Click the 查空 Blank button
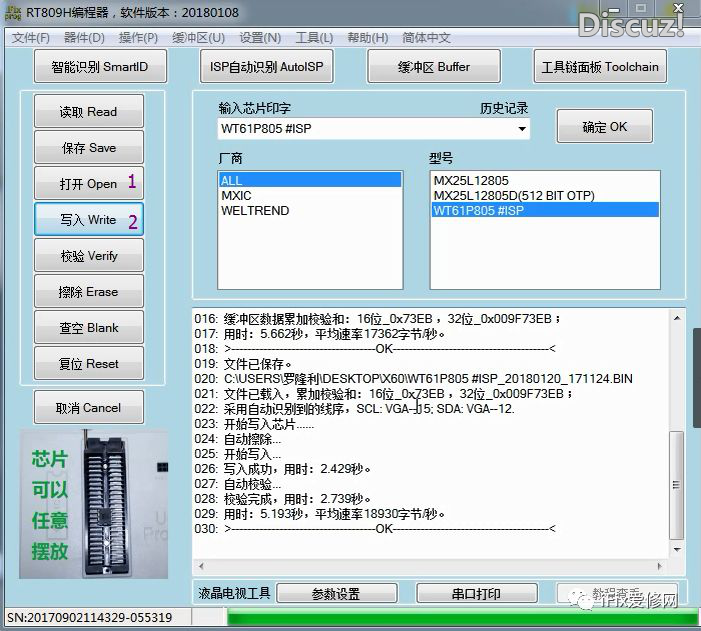 (x=89, y=328)
